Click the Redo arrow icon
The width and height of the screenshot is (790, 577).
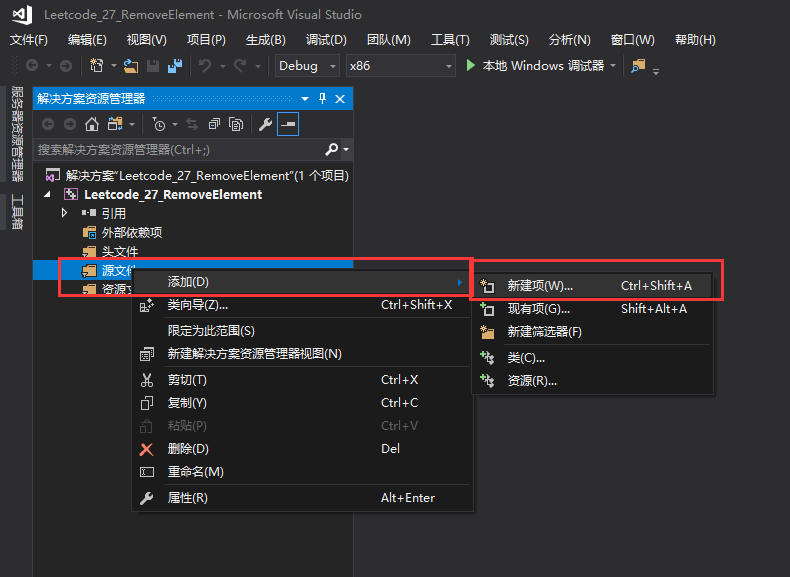coord(240,66)
